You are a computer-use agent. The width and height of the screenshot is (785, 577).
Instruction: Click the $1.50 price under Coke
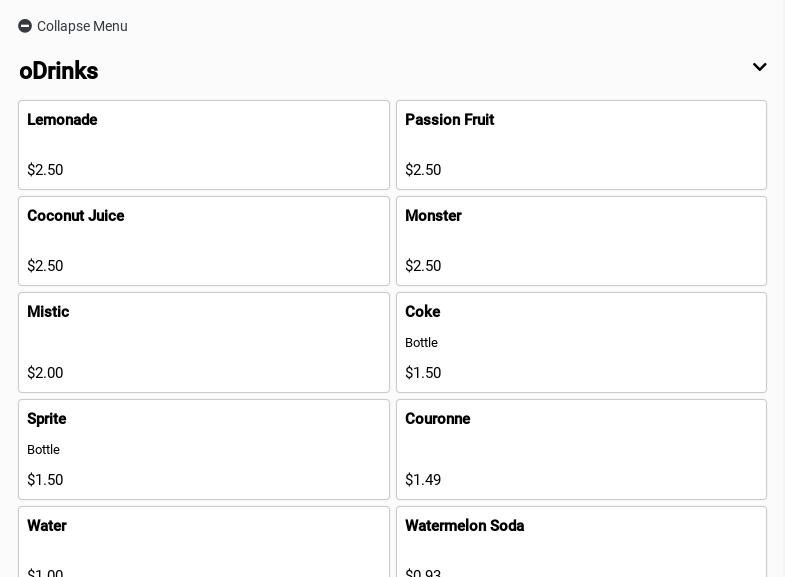pos(423,373)
